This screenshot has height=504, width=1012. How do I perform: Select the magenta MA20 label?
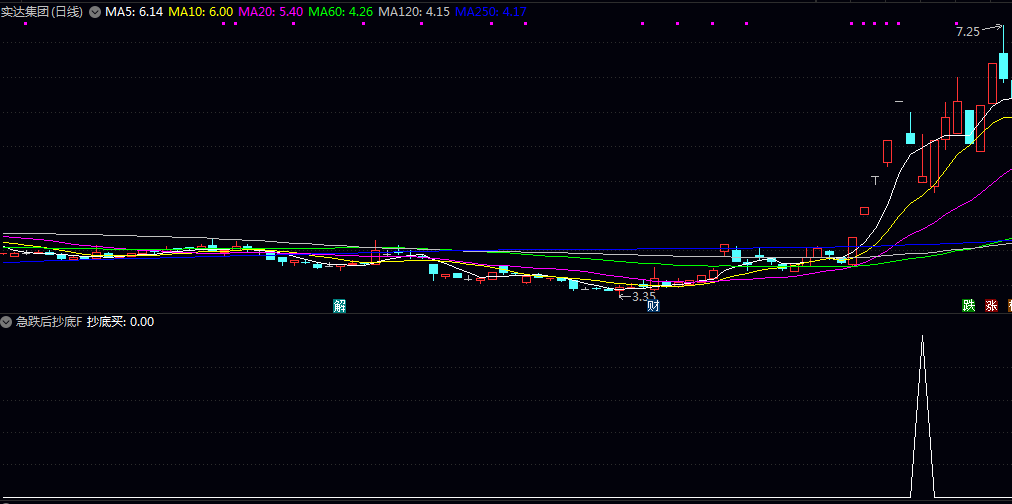pyautogui.click(x=270, y=12)
